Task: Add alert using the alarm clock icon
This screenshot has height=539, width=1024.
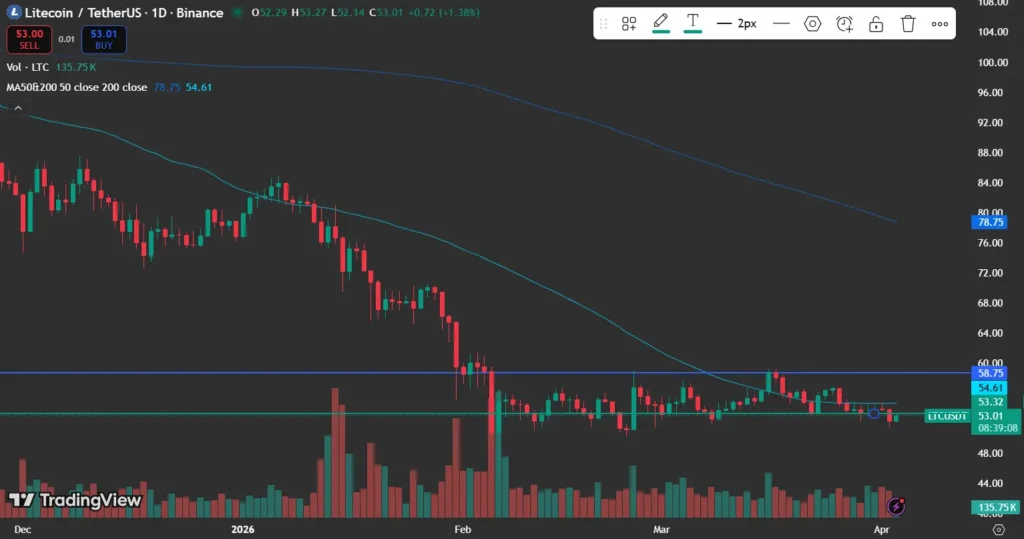Action: click(844, 24)
